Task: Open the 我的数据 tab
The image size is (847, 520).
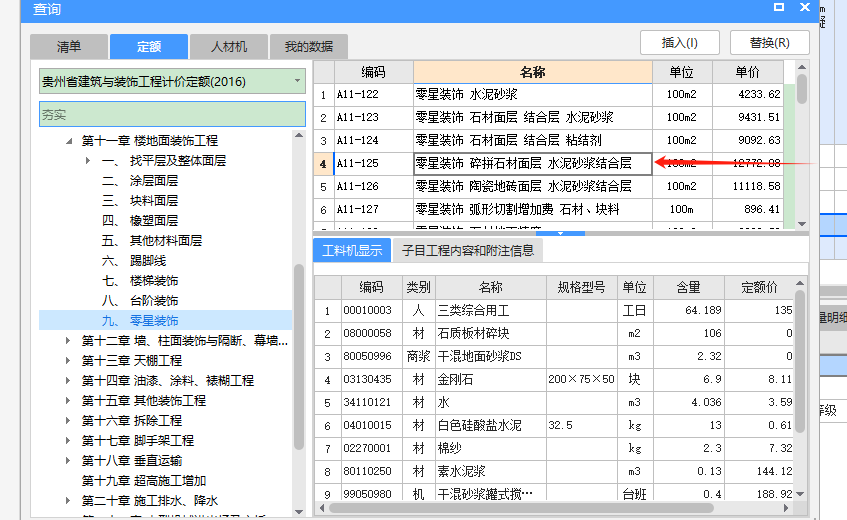Action: tap(309, 46)
